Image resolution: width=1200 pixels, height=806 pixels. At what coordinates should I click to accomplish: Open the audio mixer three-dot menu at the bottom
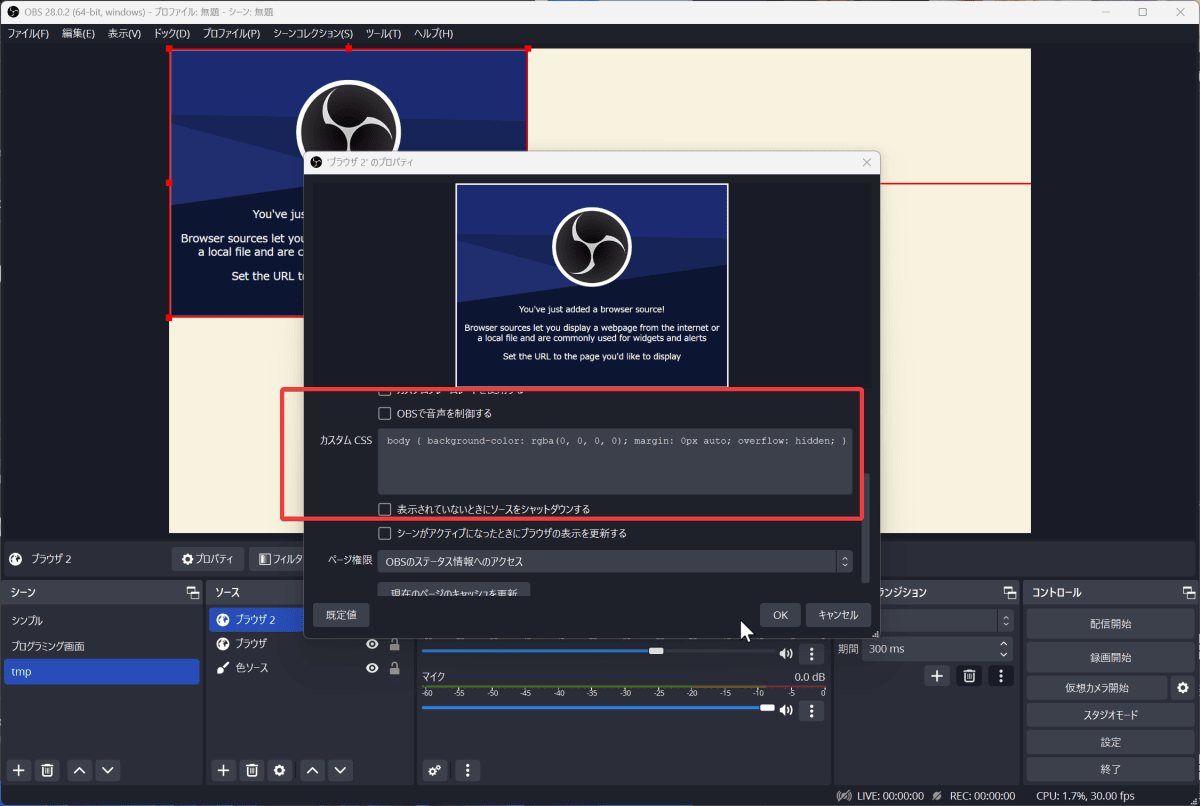467,770
